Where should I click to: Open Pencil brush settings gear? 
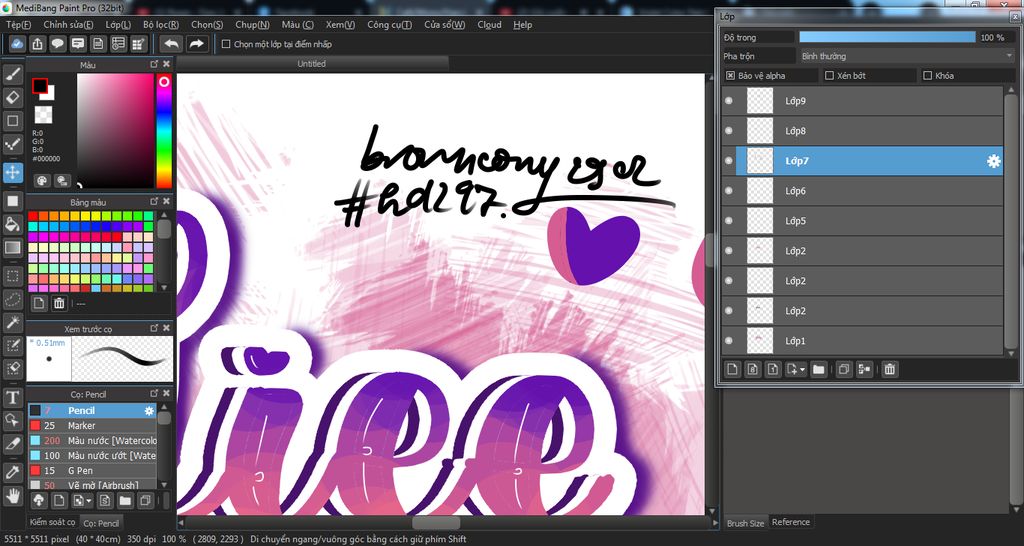(150, 411)
